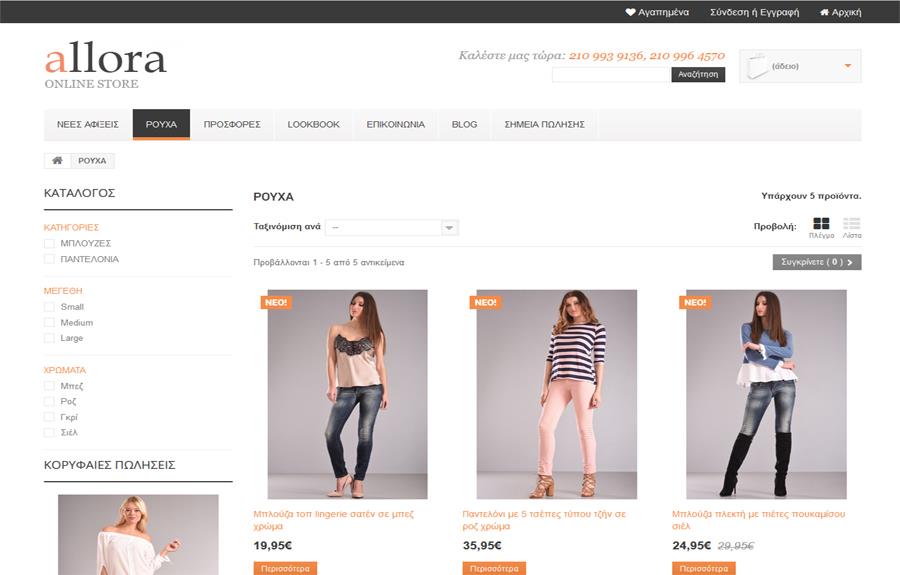Open the Μπλούζα πλεκτή με πιέτες product title

[758, 520]
